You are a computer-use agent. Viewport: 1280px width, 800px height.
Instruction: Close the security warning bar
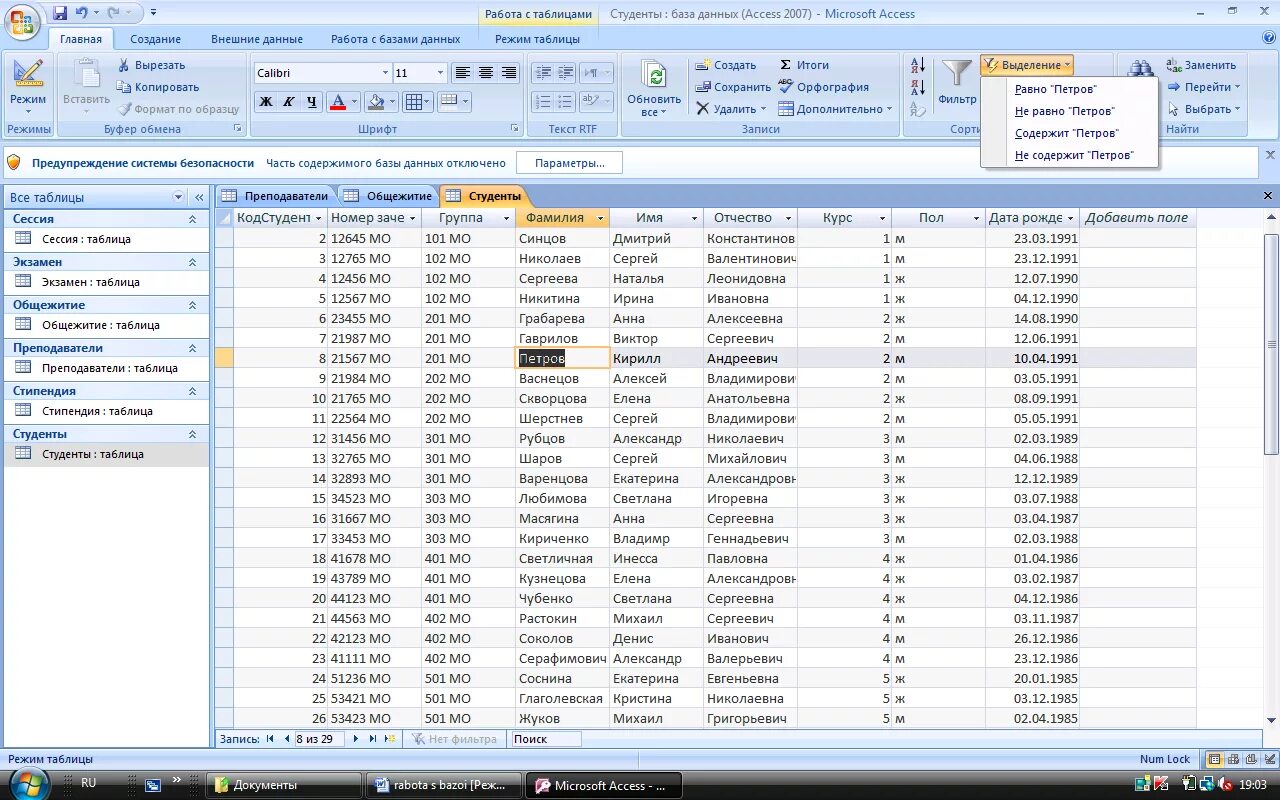(x=1270, y=155)
